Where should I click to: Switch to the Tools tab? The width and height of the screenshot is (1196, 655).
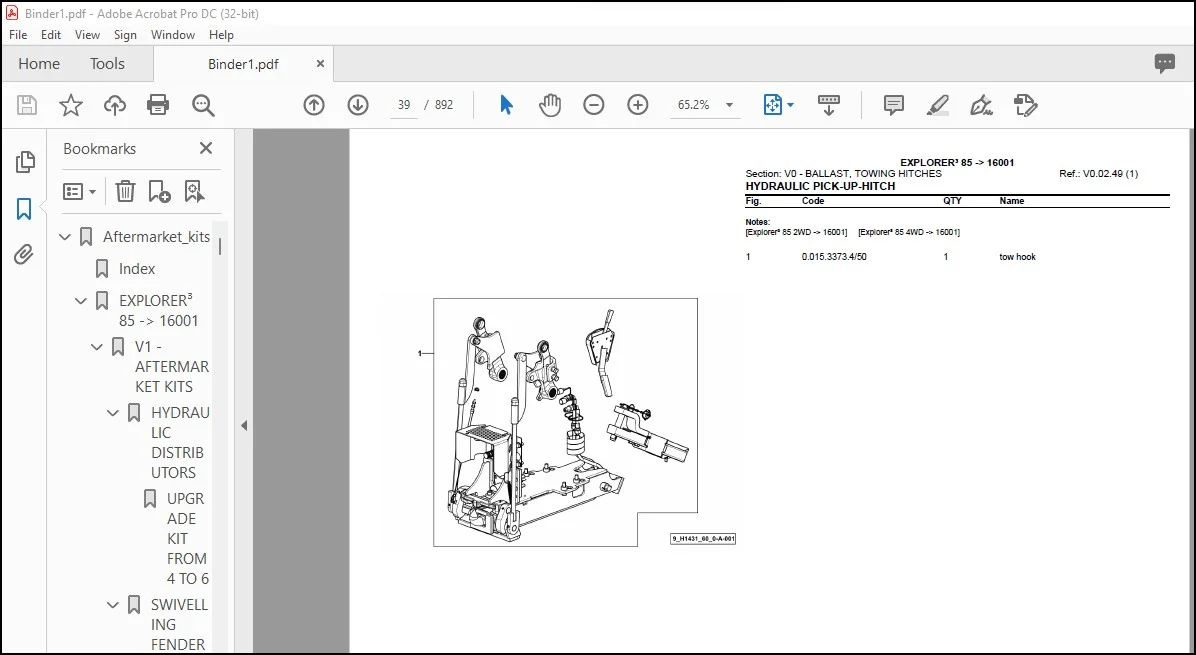(107, 64)
